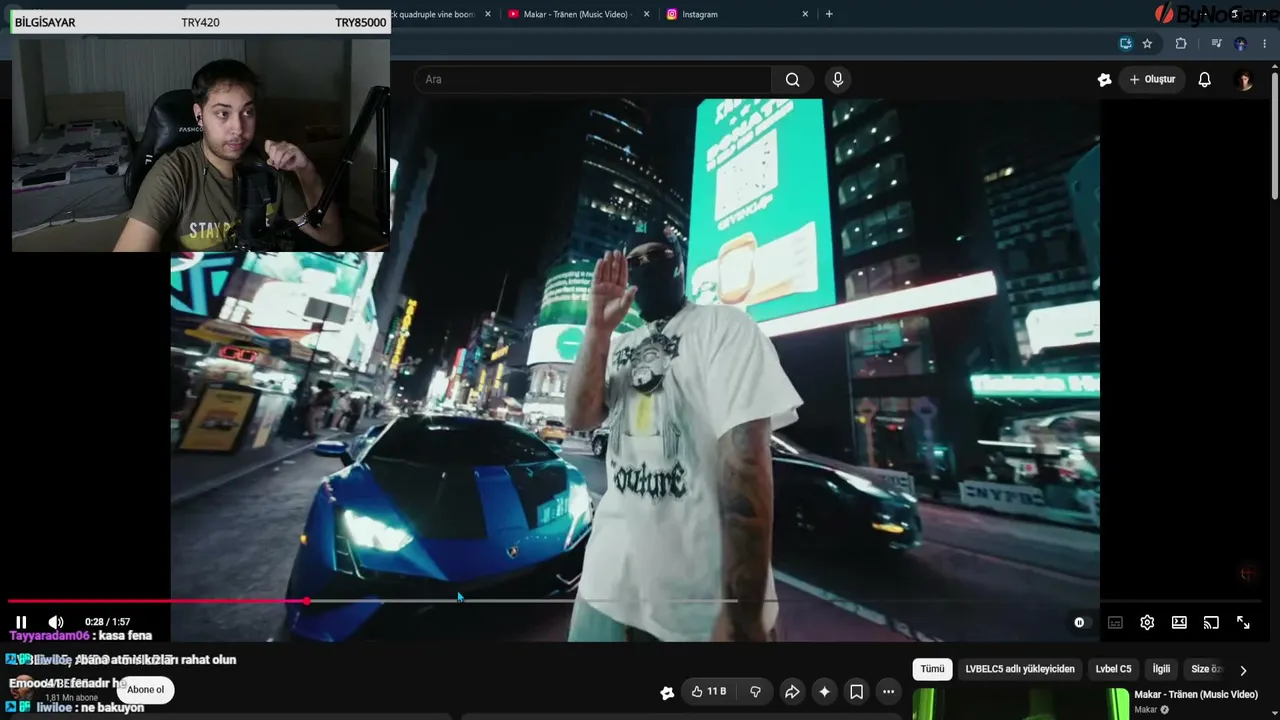Dislike the video
Viewport: 1280px width, 720px height.
pos(755,691)
